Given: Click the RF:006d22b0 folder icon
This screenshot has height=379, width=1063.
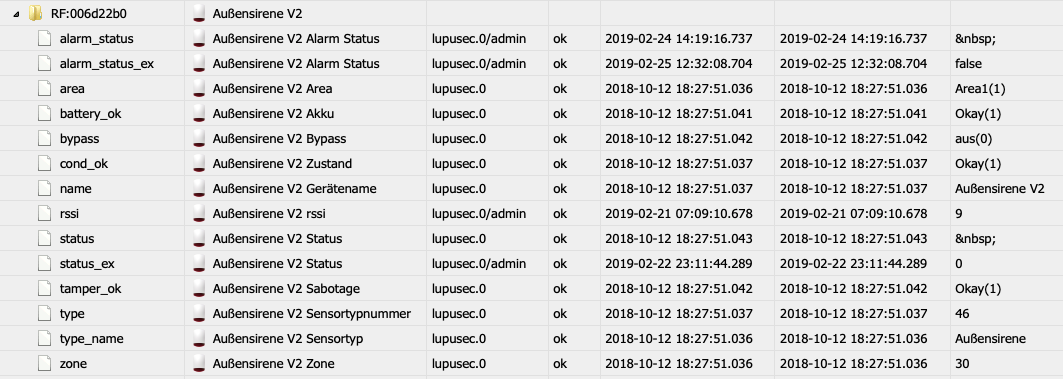Looking at the screenshot, I should click(35, 14).
